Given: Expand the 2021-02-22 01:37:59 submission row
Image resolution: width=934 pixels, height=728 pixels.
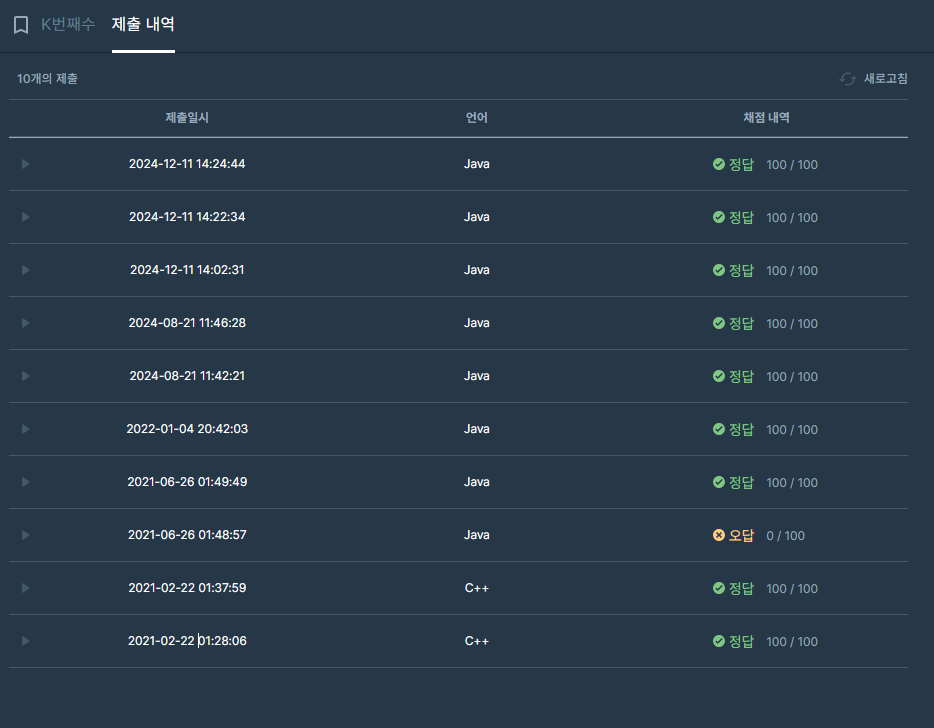Looking at the screenshot, I should click(26, 588).
